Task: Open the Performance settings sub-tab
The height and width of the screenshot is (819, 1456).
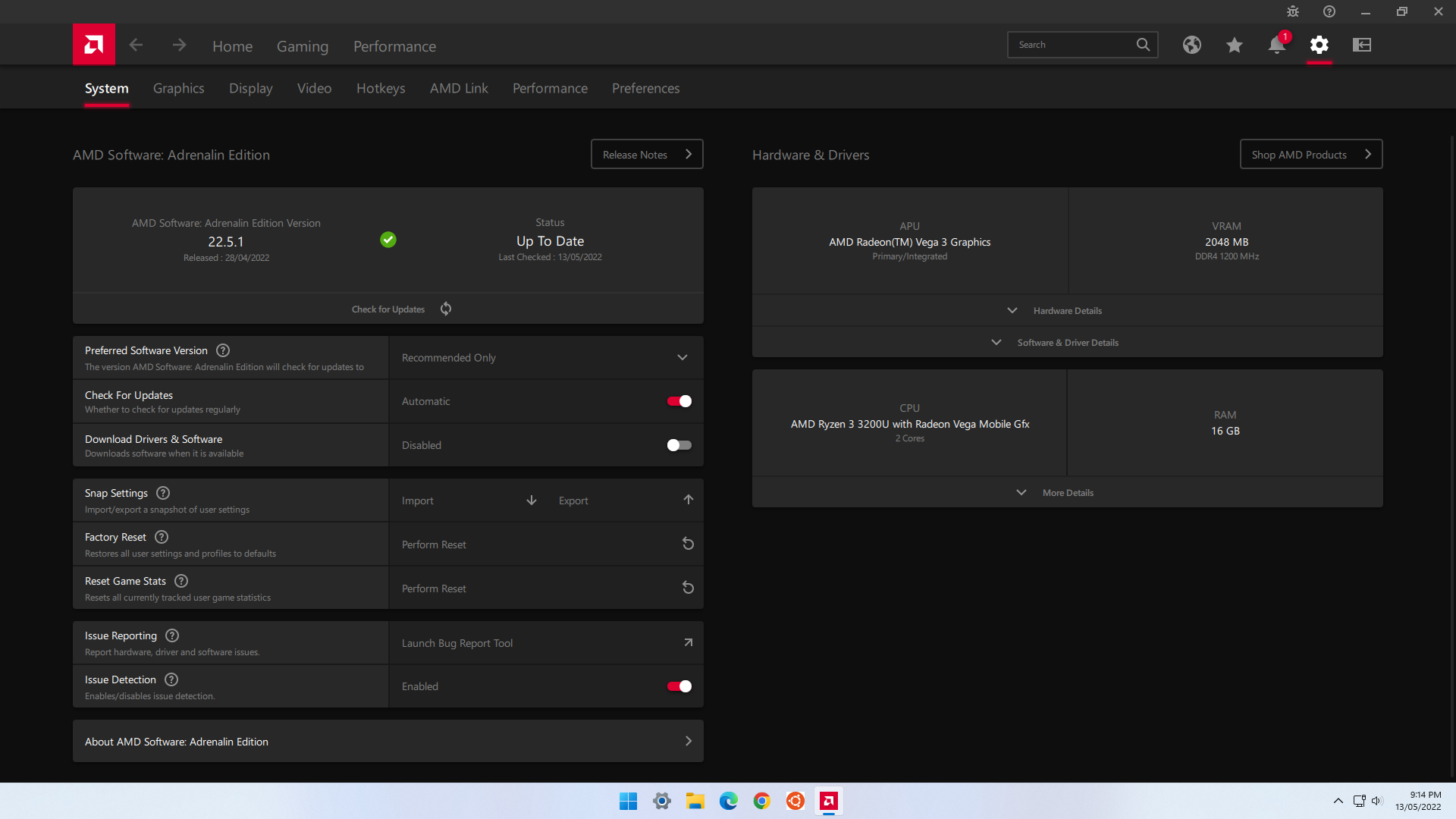Action: pos(550,88)
